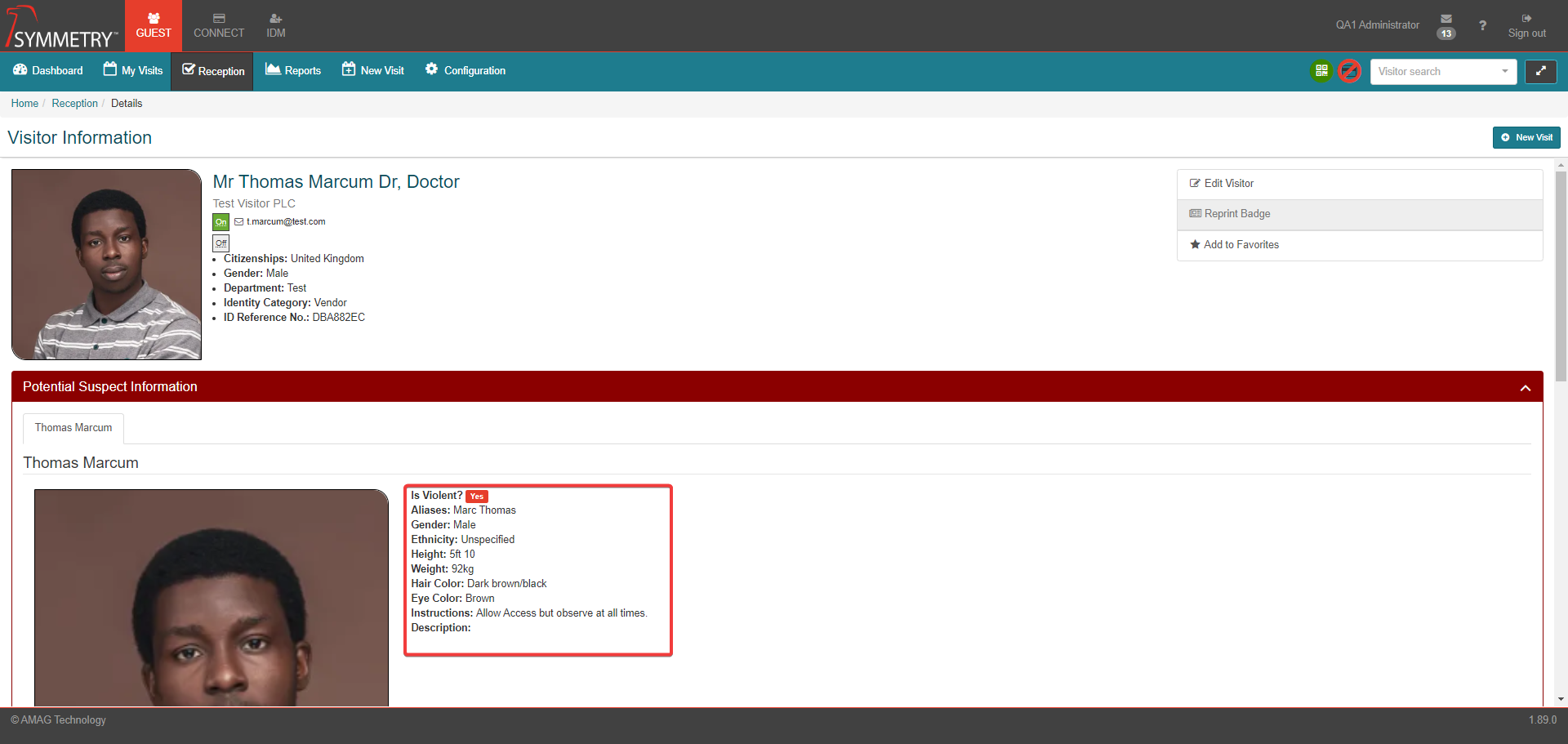This screenshot has width=1568, height=744.
Task: Click AMAG Technology footer text
Action: (58, 720)
